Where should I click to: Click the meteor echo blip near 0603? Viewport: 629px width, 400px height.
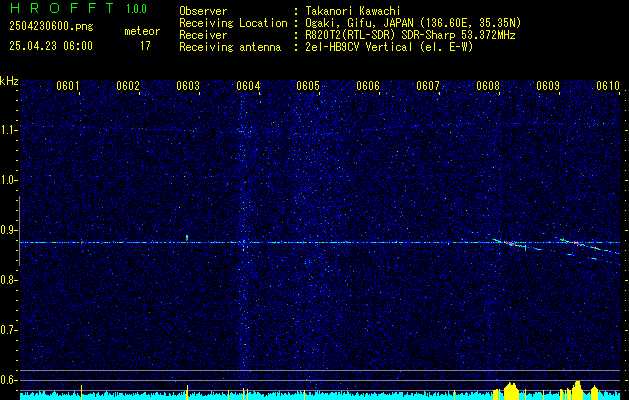[x=187, y=238]
